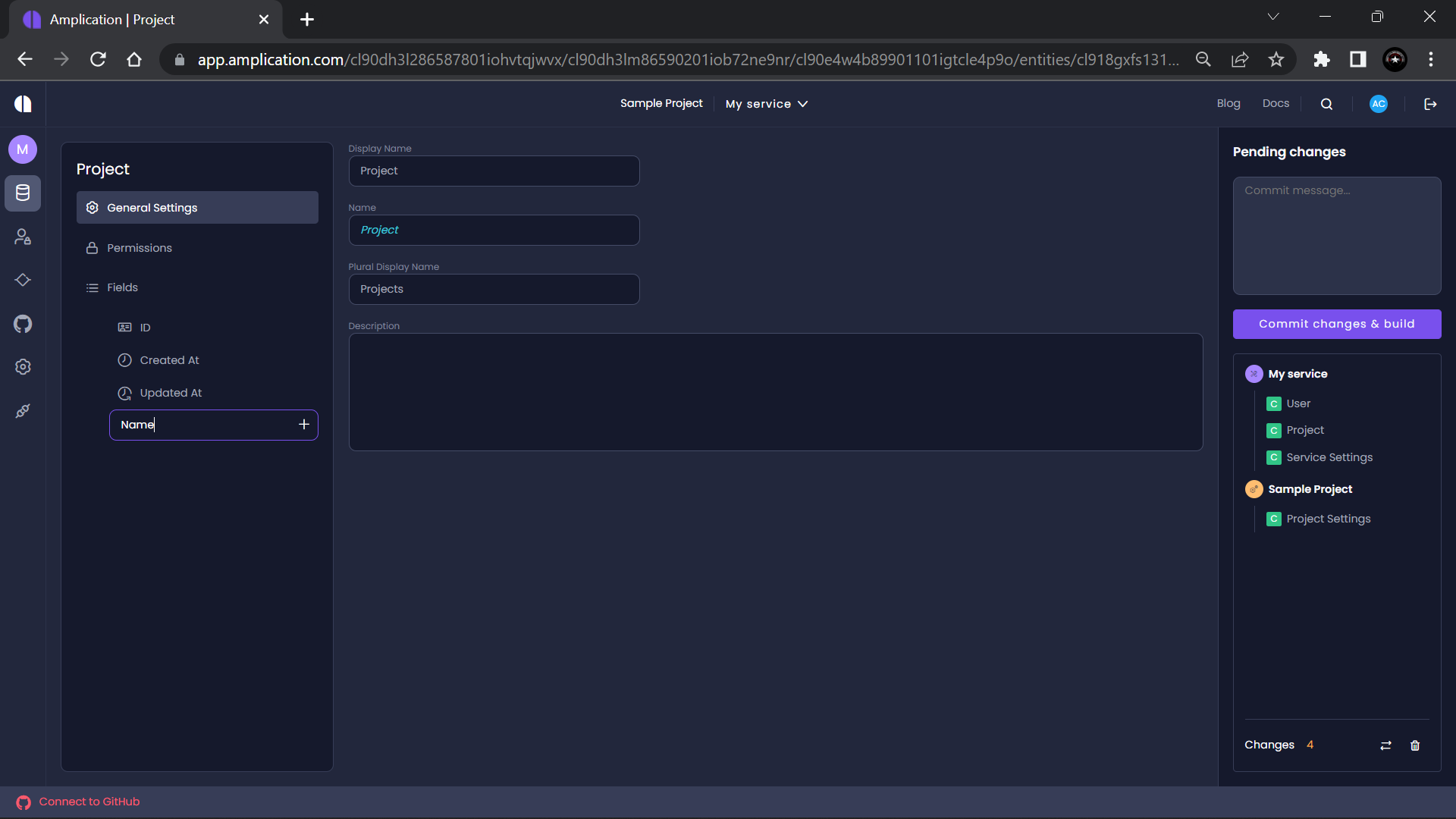Image resolution: width=1456 pixels, height=819 pixels.
Task: Click the plus icon to add field
Action: point(304,425)
